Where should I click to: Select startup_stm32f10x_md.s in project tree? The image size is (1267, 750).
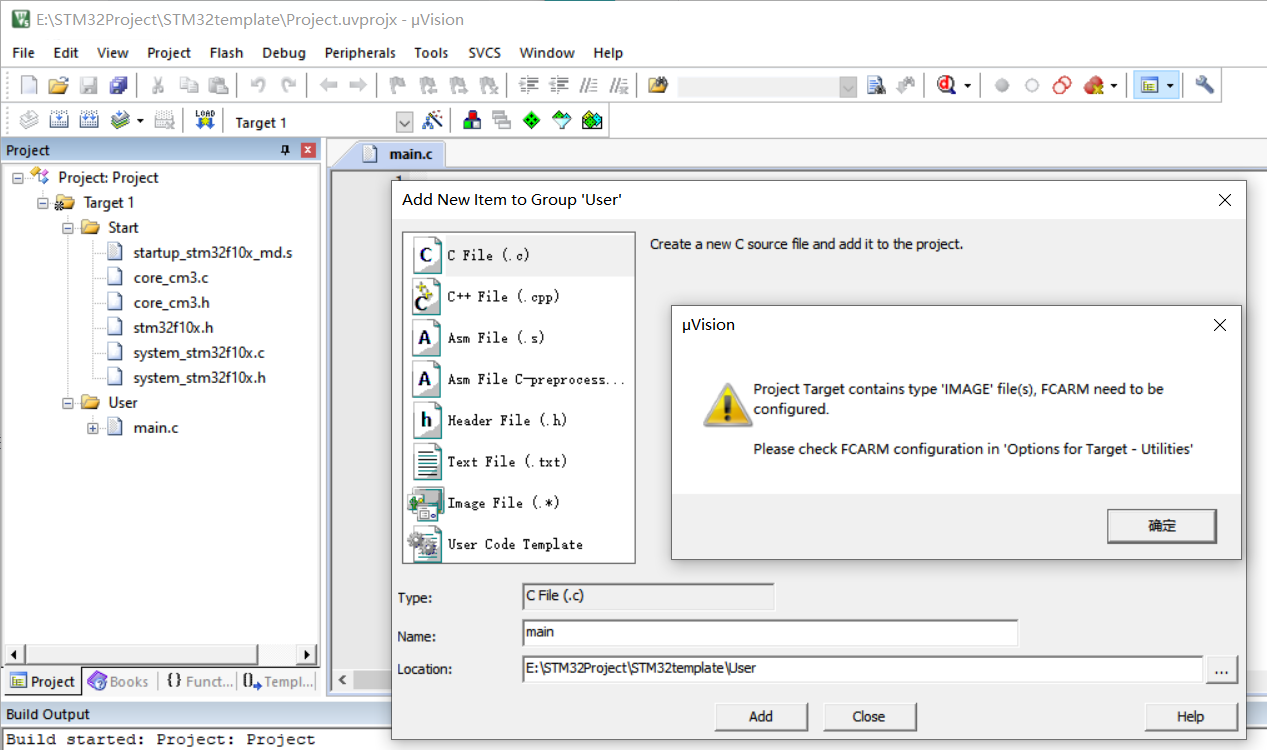pos(212,252)
